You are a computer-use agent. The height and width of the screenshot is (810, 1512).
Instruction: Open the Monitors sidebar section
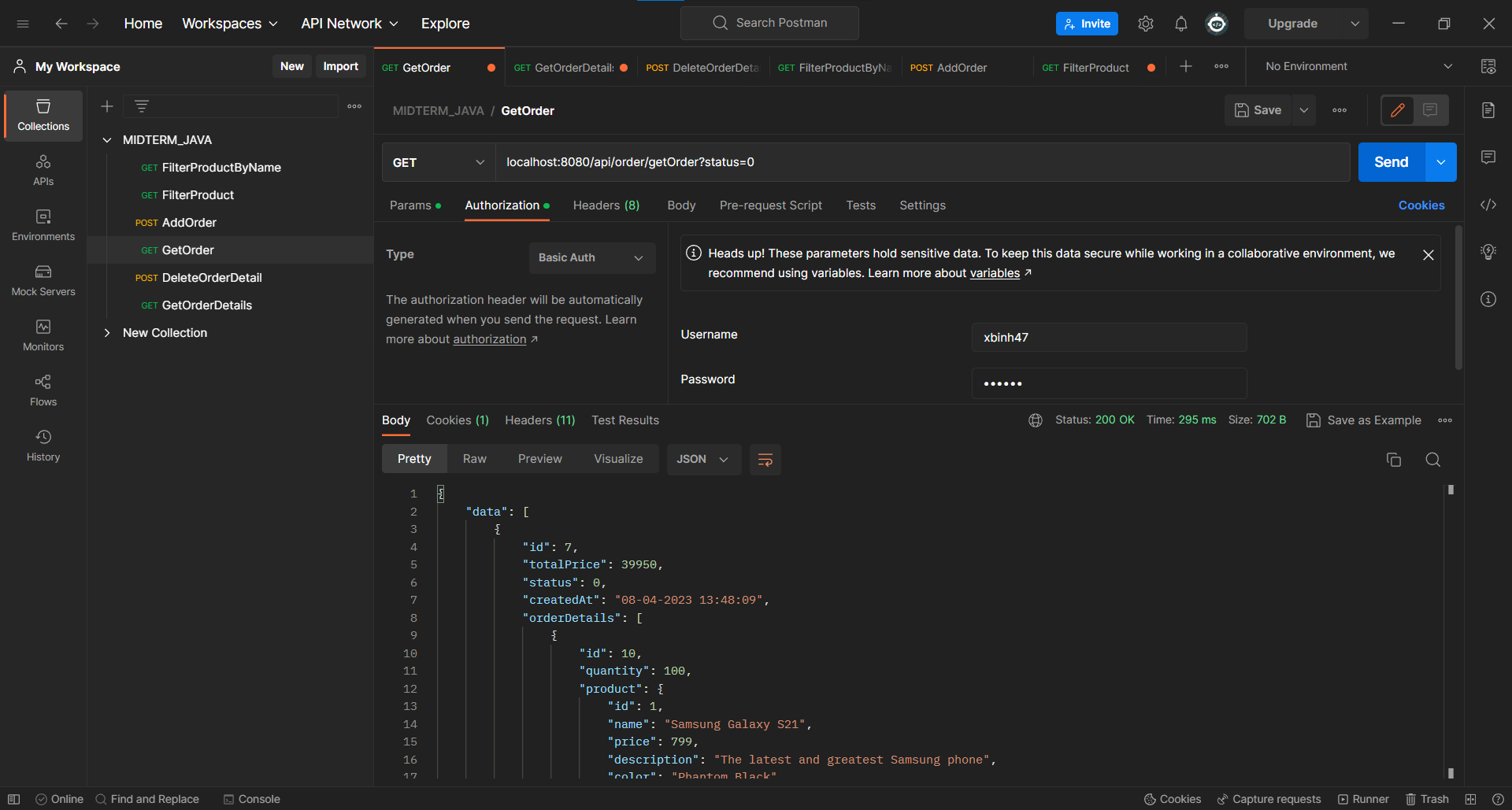pyautogui.click(x=43, y=336)
